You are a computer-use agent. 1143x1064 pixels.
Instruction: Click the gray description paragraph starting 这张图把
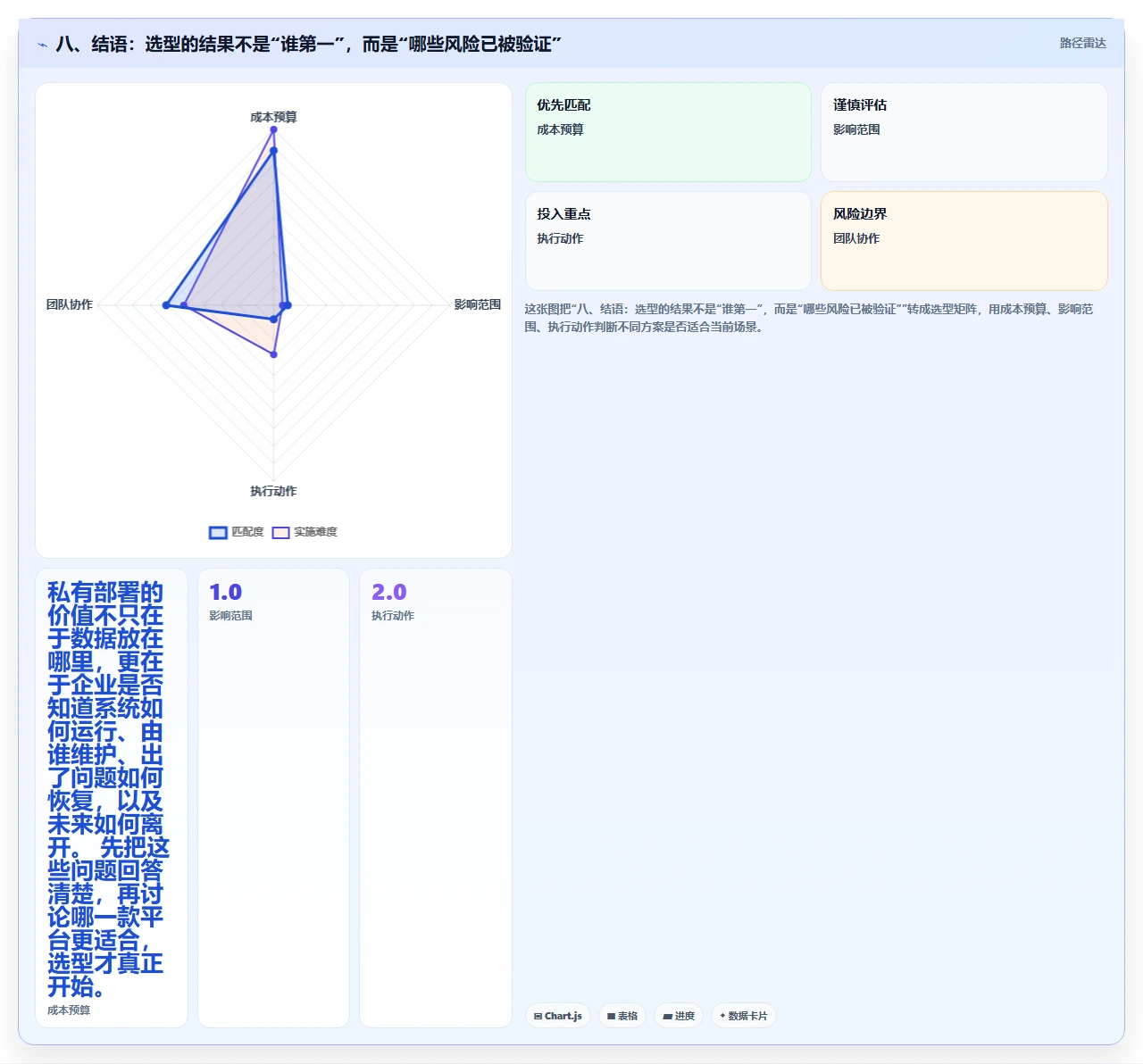[x=809, y=318]
